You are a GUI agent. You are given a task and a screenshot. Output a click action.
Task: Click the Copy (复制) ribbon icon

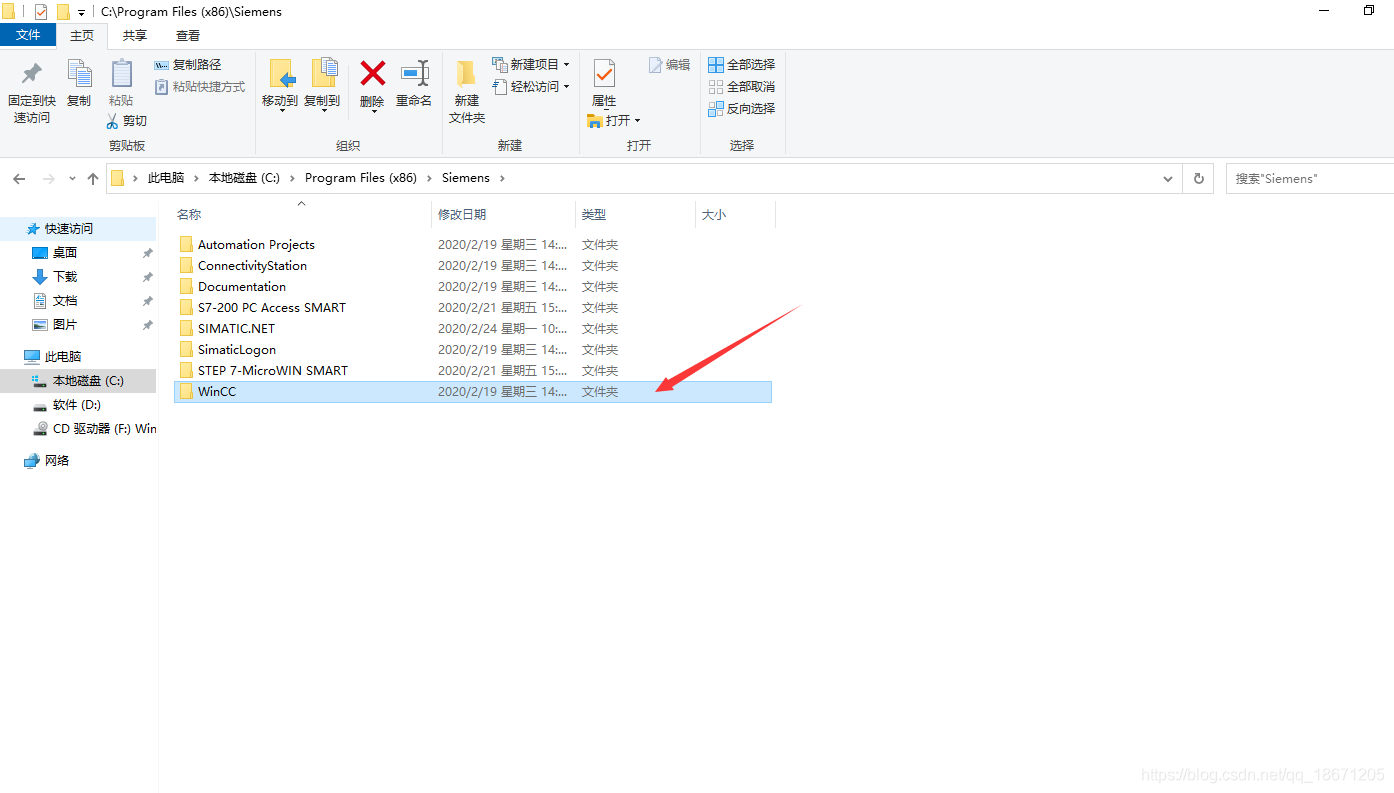(79, 84)
